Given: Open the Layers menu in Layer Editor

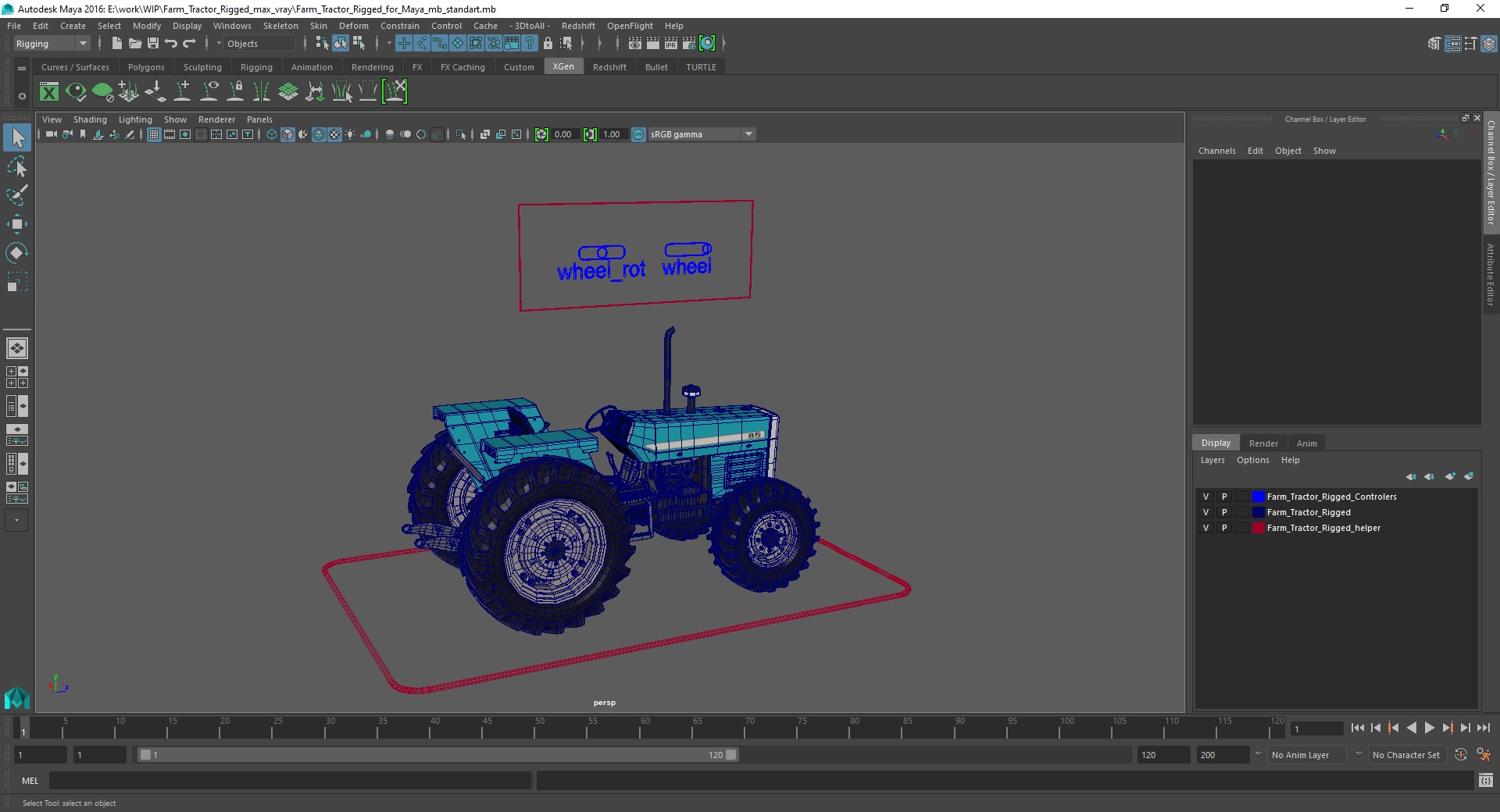Looking at the screenshot, I should [1212, 460].
